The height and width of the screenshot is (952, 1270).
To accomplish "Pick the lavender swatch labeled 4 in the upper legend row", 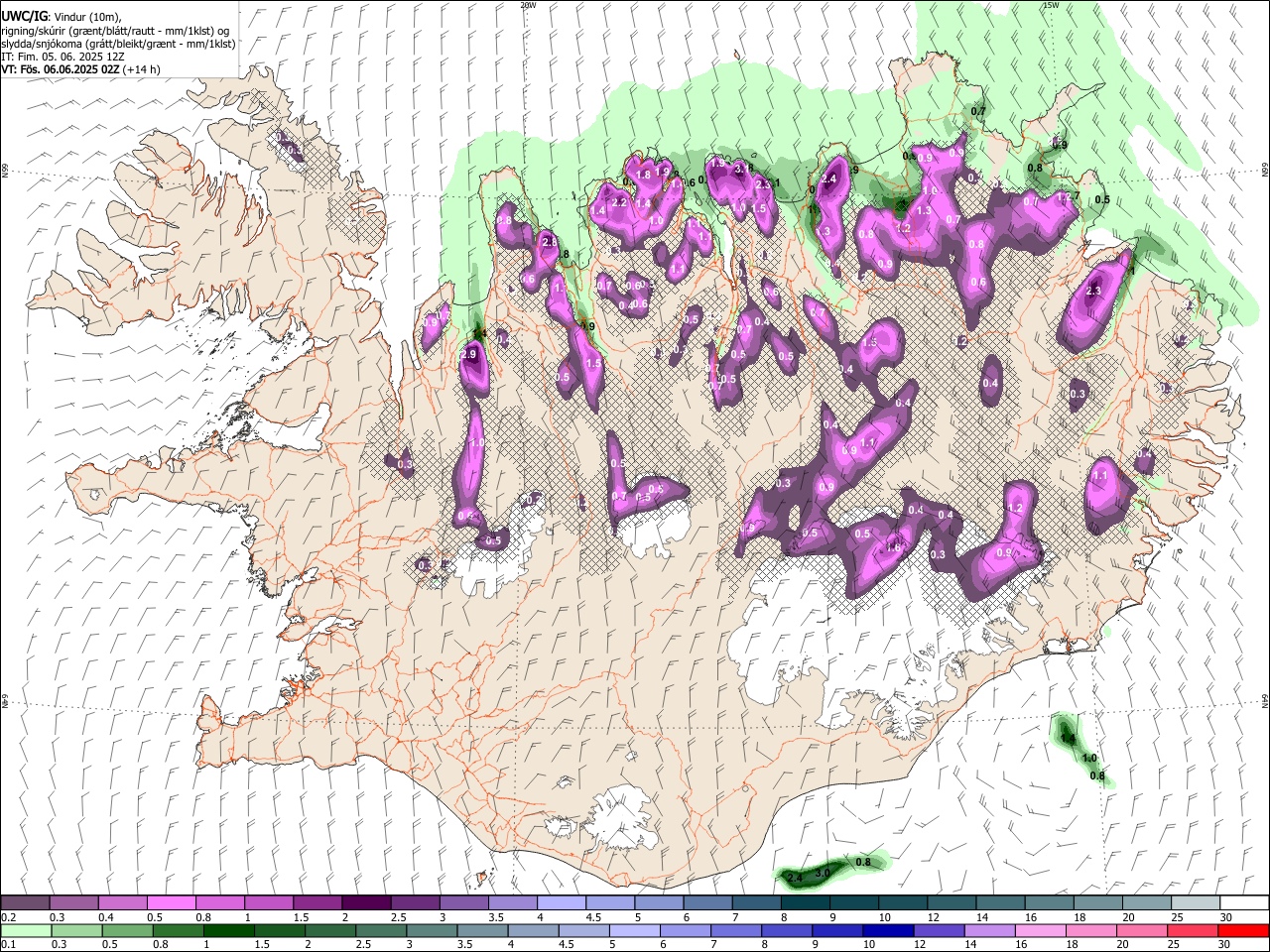I will click(562, 902).
